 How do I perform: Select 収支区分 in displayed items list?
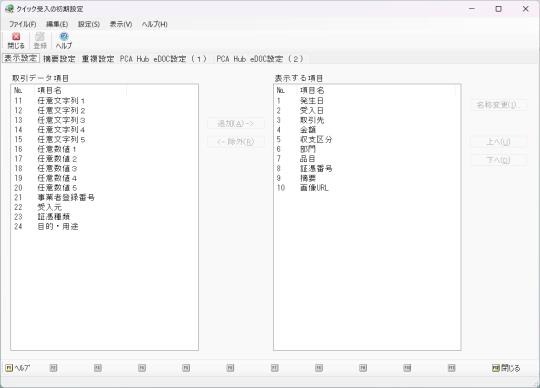(x=367, y=139)
